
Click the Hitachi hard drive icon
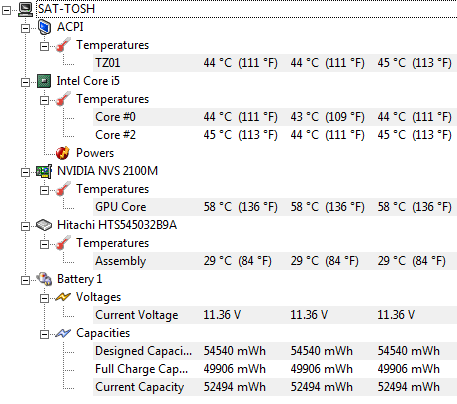coord(44,225)
